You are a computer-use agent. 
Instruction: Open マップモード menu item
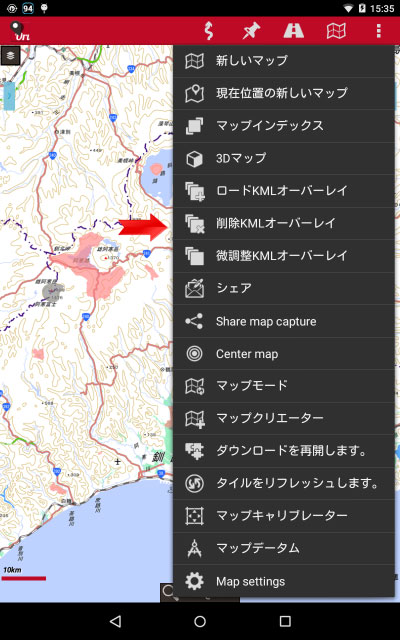tap(284, 386)
